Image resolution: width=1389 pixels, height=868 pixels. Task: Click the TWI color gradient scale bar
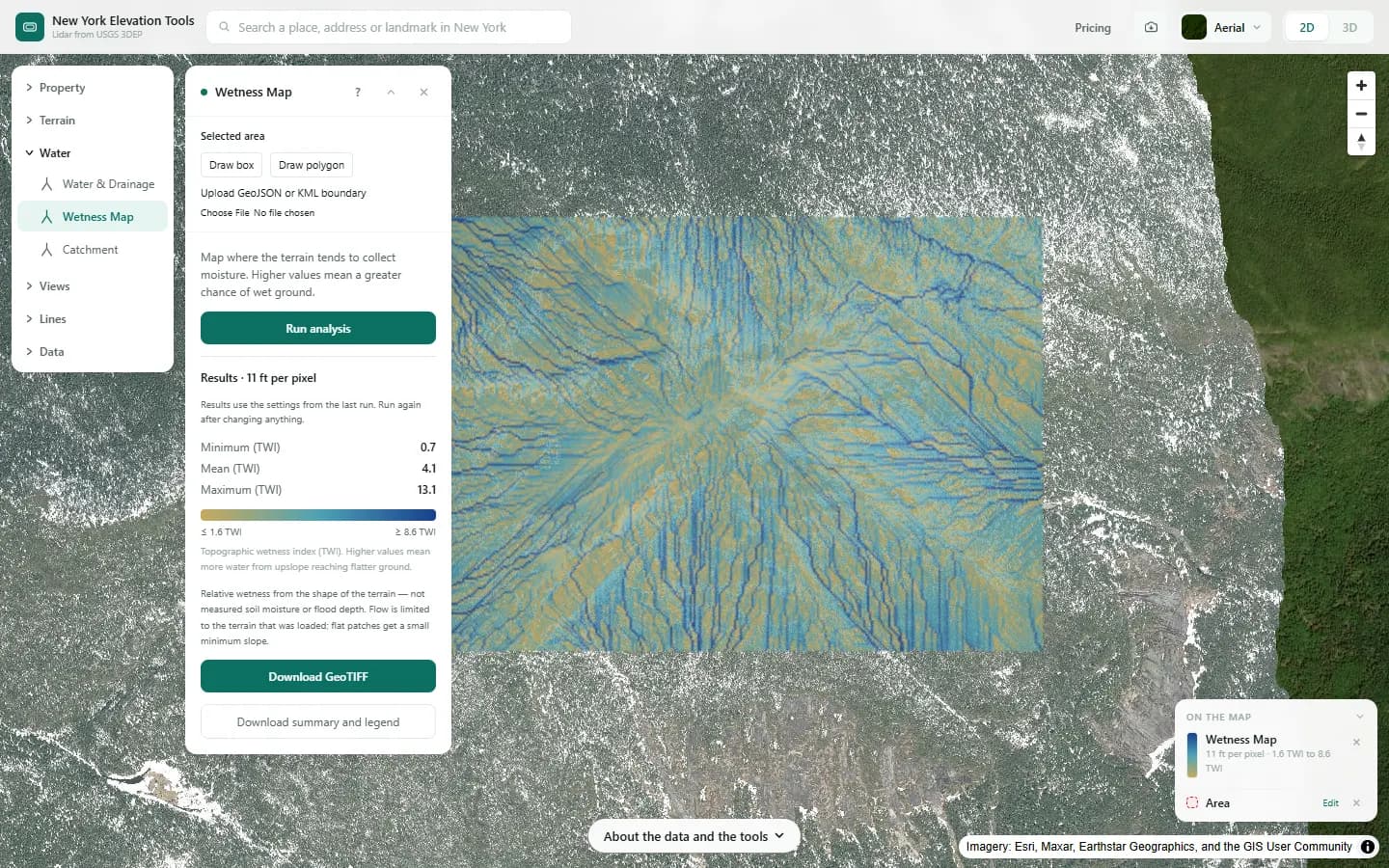[318, 515]
